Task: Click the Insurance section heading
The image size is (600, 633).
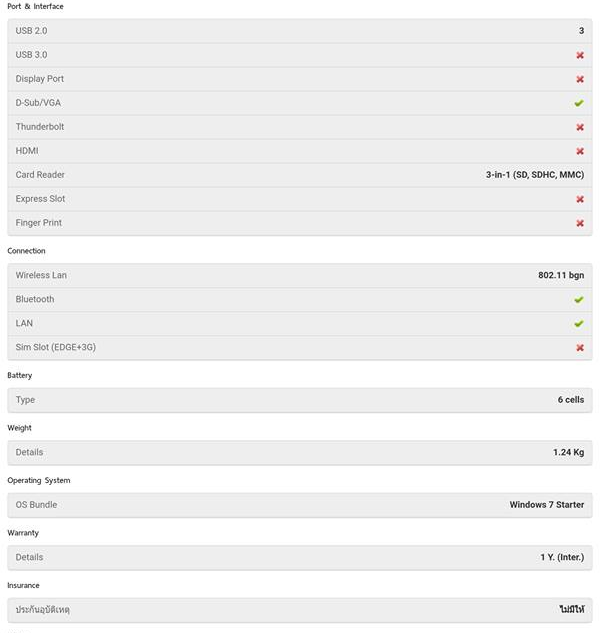Action: [24, 585]
